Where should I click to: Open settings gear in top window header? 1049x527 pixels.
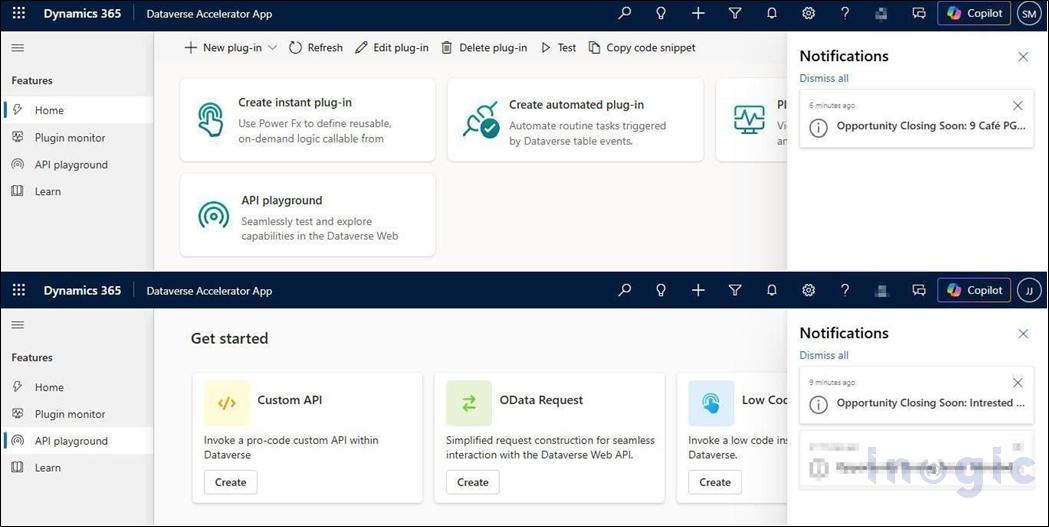pyautogui.click(x=808, y=13)
